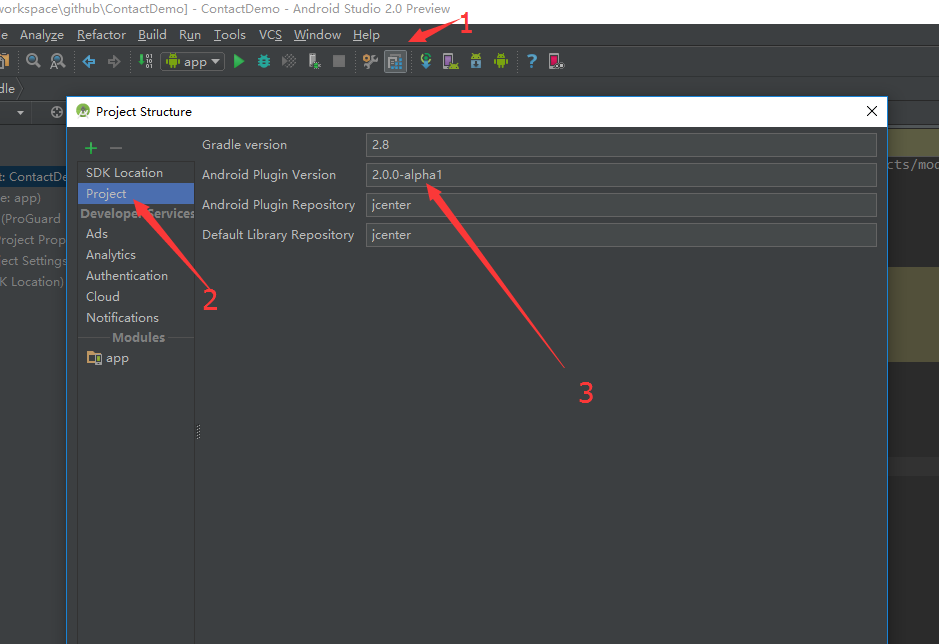Click the Find magnifier icon in toolbar
The height and width of the screenshot is (644, 939).
tap(33, 61)
